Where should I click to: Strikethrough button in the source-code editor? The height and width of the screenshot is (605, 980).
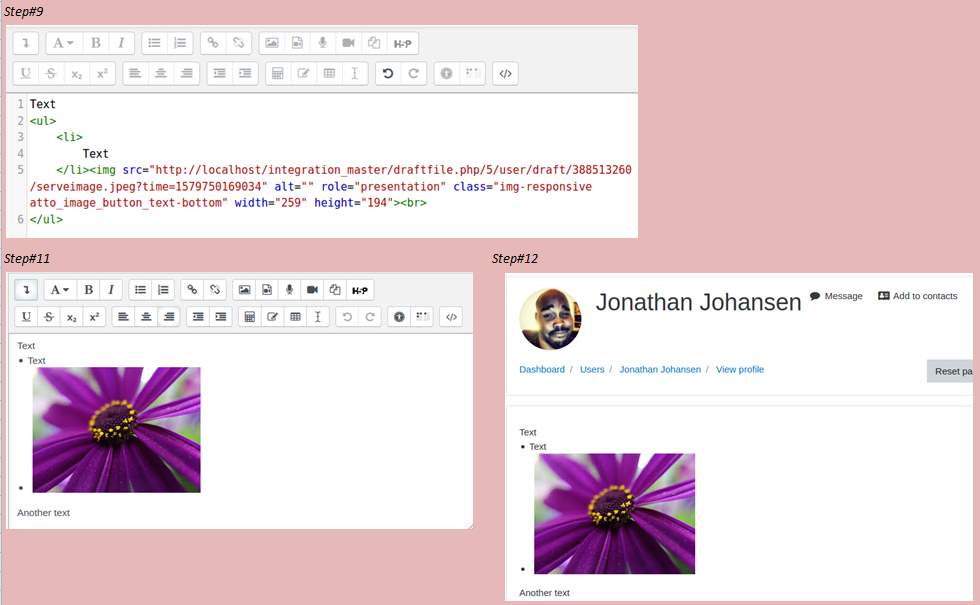(51, 73)
